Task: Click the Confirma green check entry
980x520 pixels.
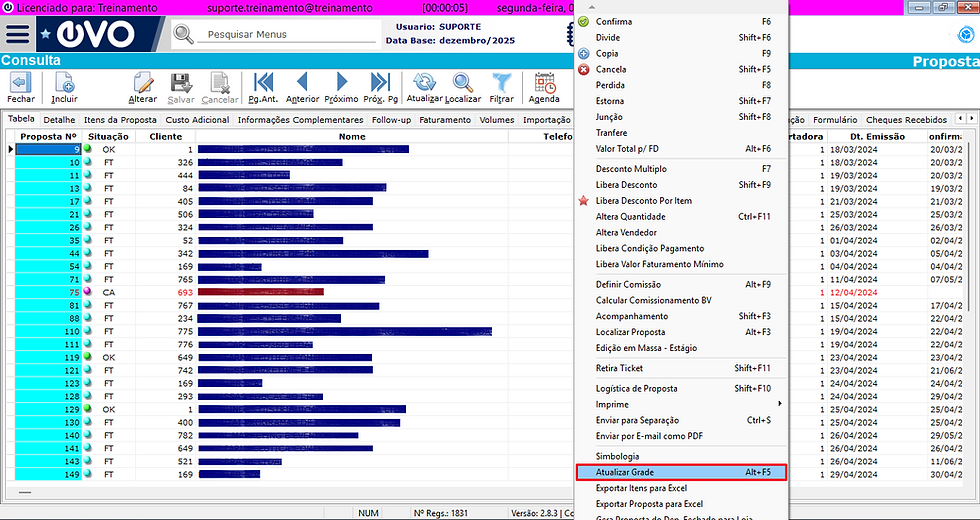Action: pyautogui.click(x=681, y=21)
